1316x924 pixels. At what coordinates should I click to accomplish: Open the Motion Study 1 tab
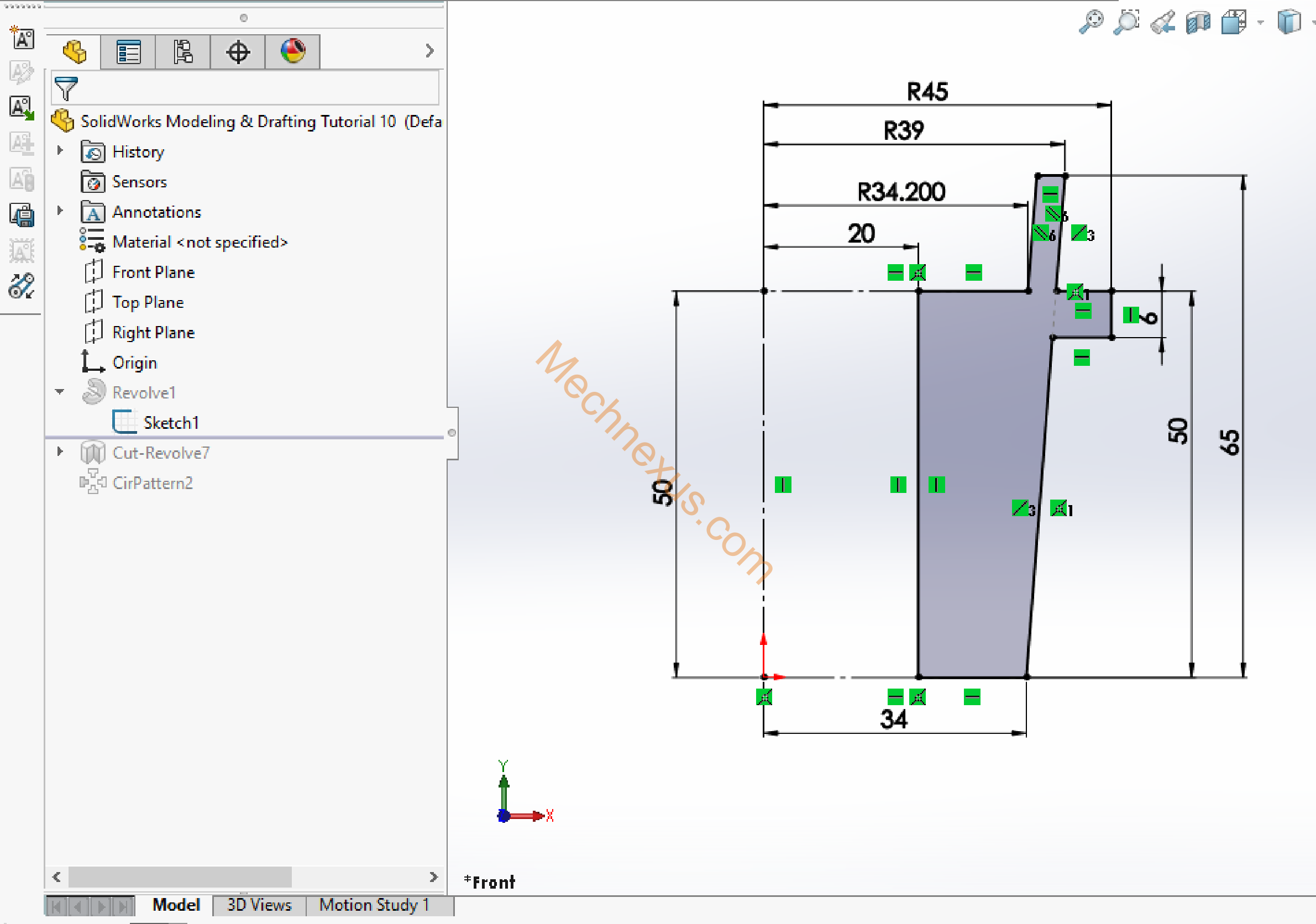pyautogui.click(x=374, y=905)
